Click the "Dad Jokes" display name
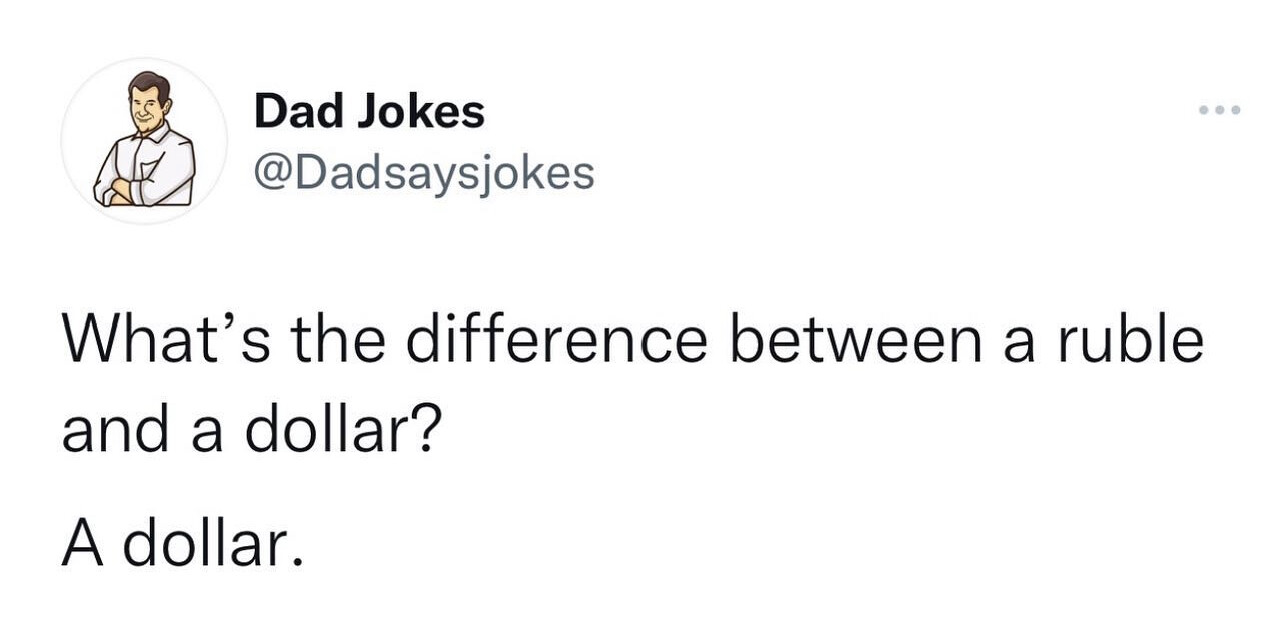1284x631 pixels. 369,111
